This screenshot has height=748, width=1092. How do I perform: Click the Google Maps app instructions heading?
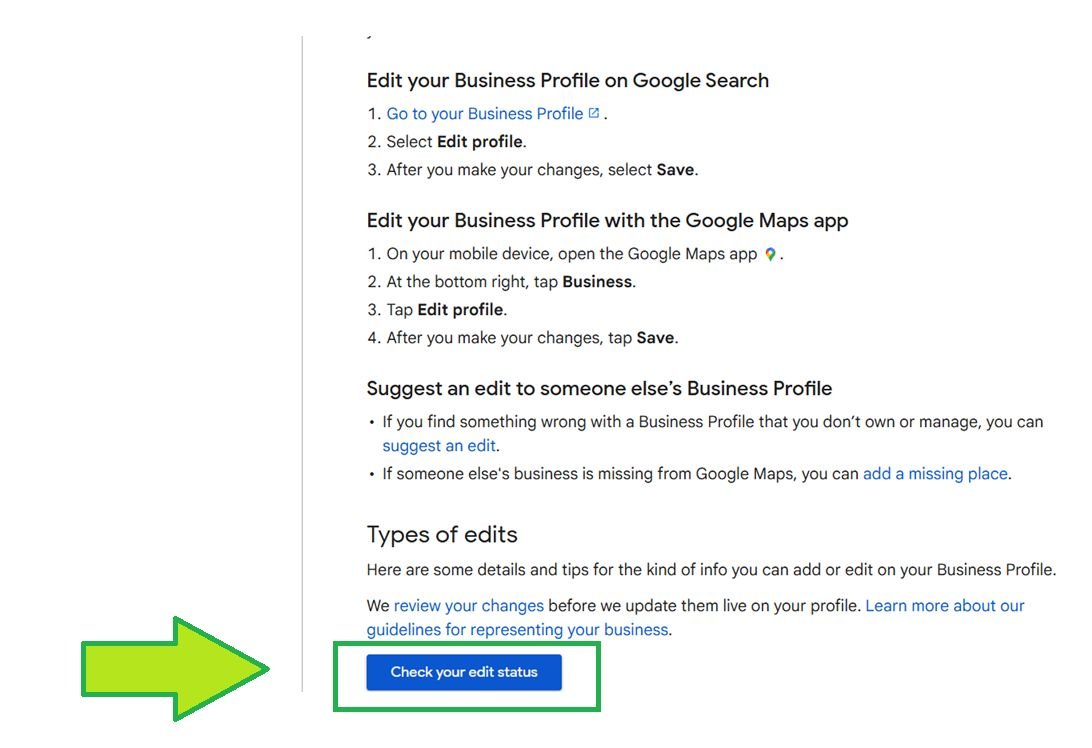click(x=607, y=220)
